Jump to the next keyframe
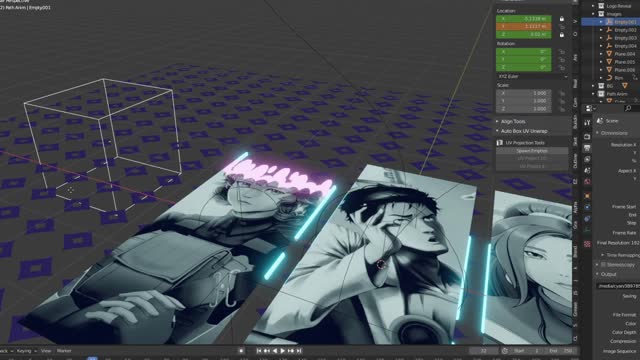The width and height of the screenshot is (640, 360). [x=291, y=351]
